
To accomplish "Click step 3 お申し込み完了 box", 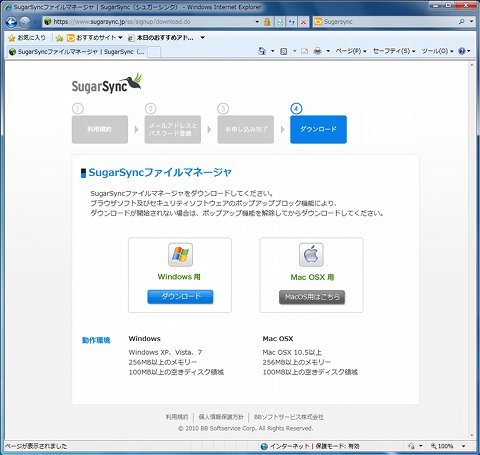I will coord(246,129).
